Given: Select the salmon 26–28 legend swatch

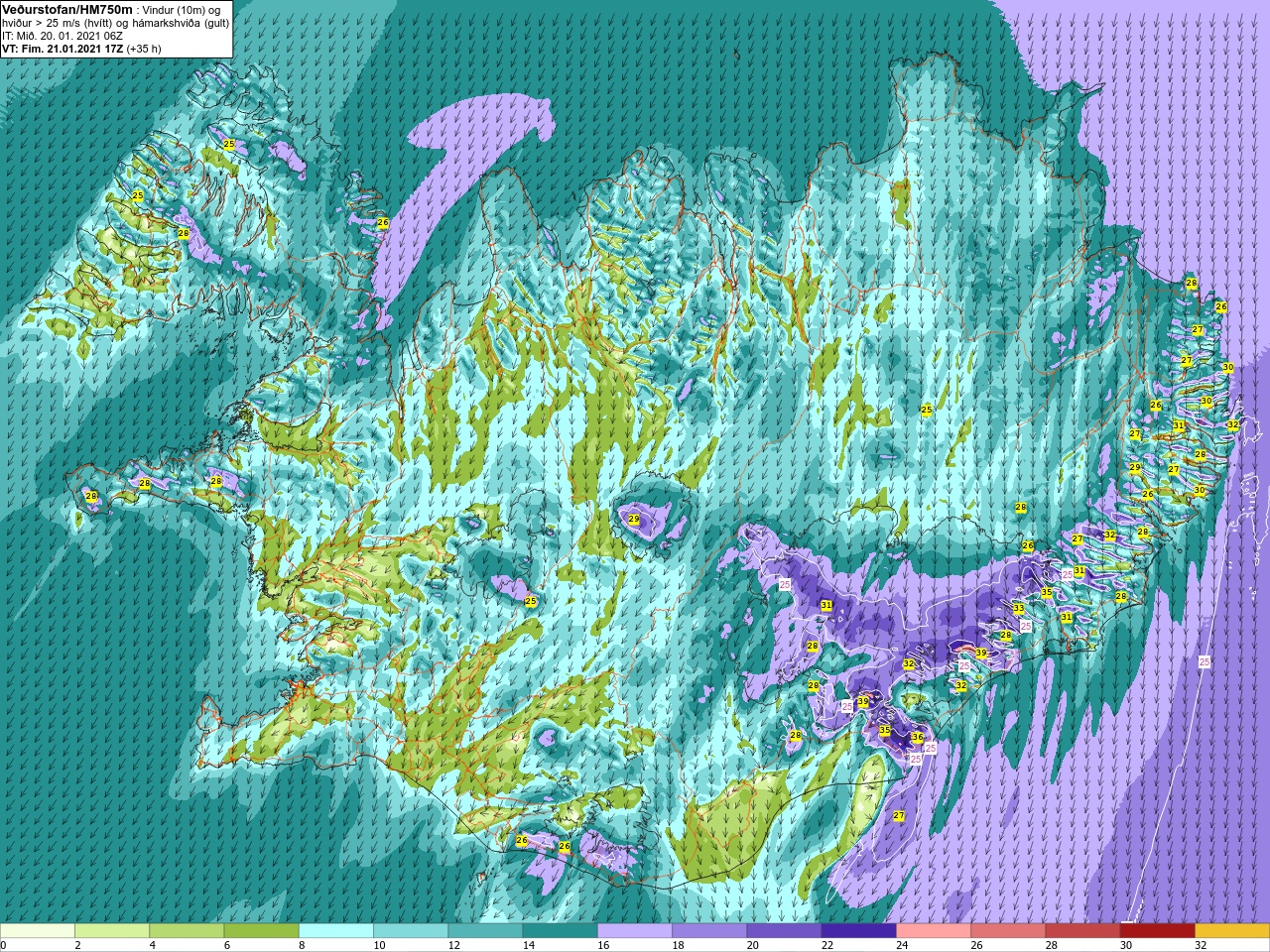Looking at the screenshot, I should tap(1008, 931).
